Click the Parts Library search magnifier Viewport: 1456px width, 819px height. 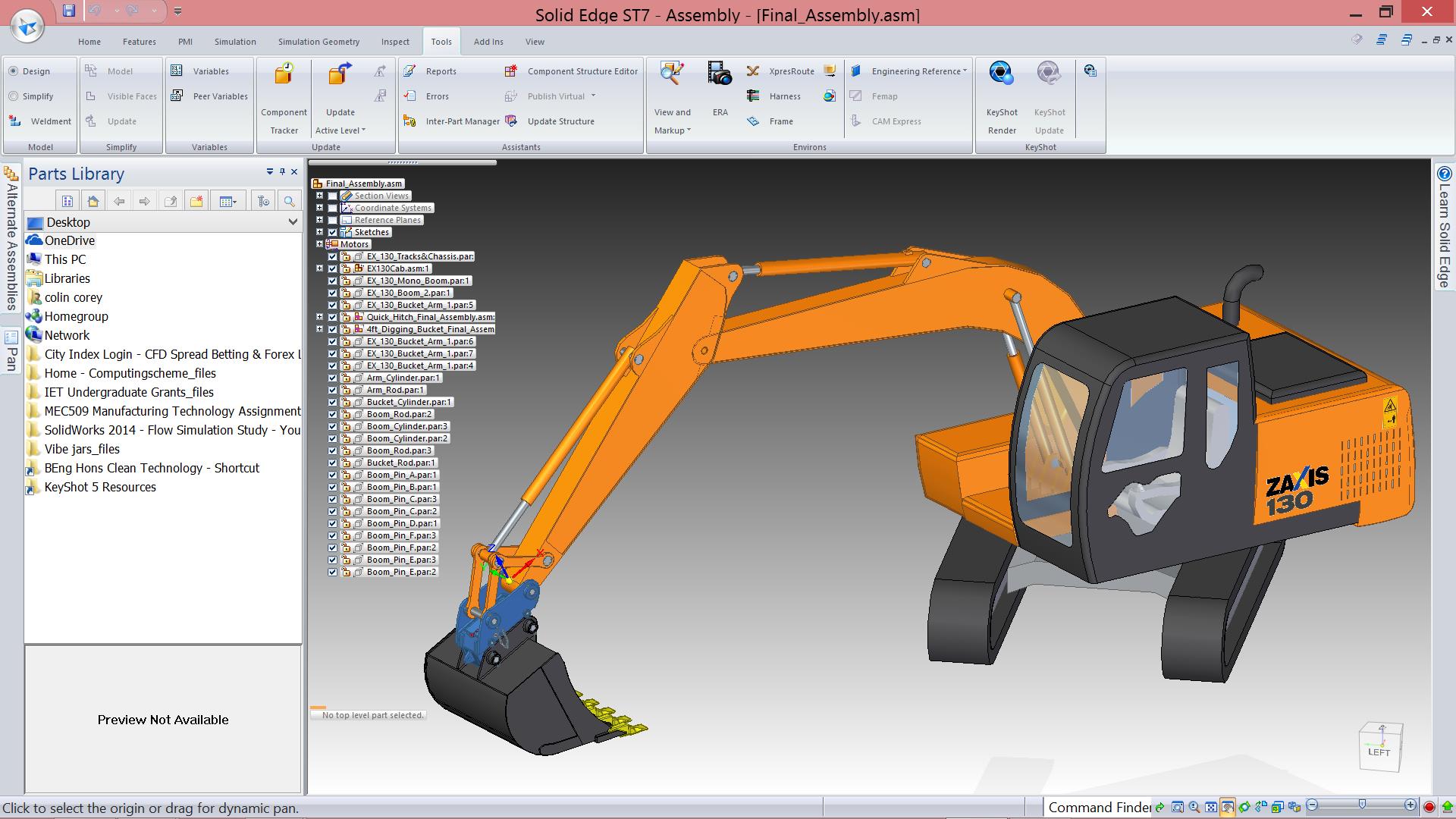click(289, 201)
